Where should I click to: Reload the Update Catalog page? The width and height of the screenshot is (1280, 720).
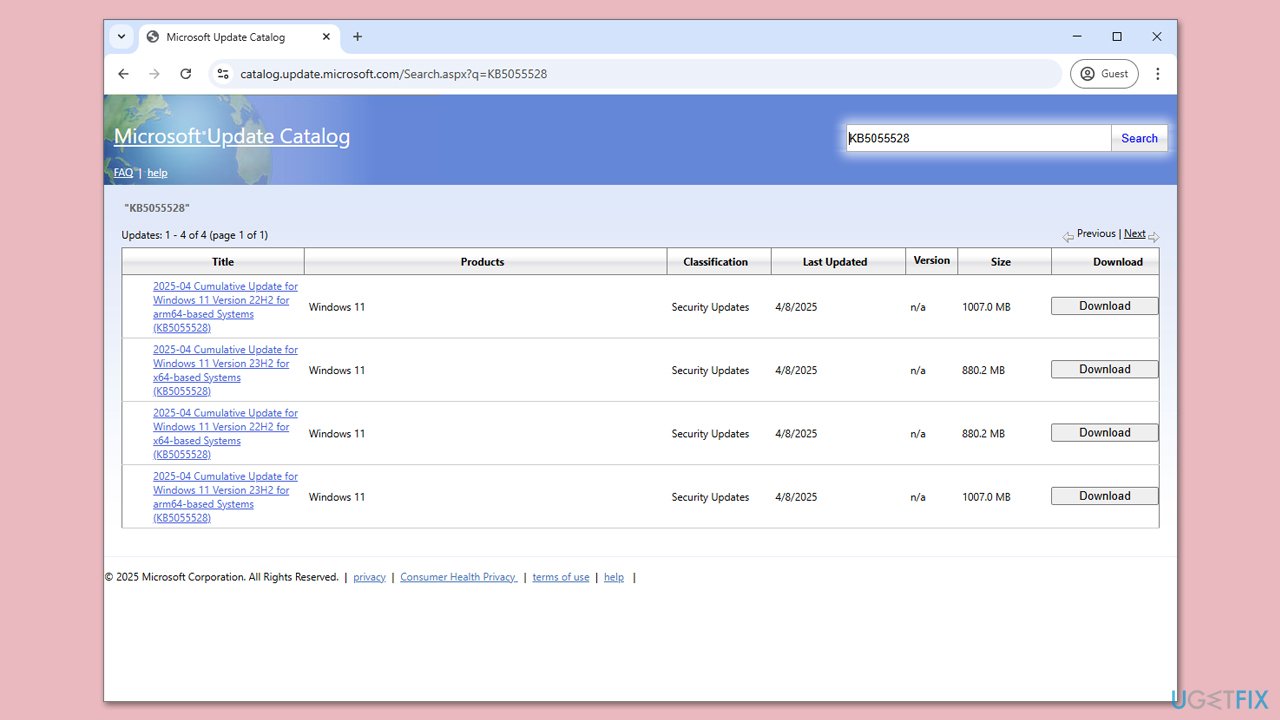185,74
